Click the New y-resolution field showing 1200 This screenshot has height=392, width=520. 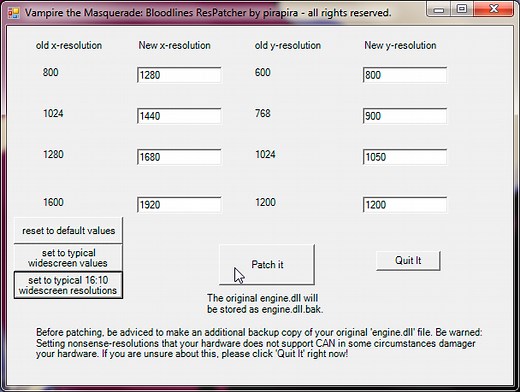[405, 205]
